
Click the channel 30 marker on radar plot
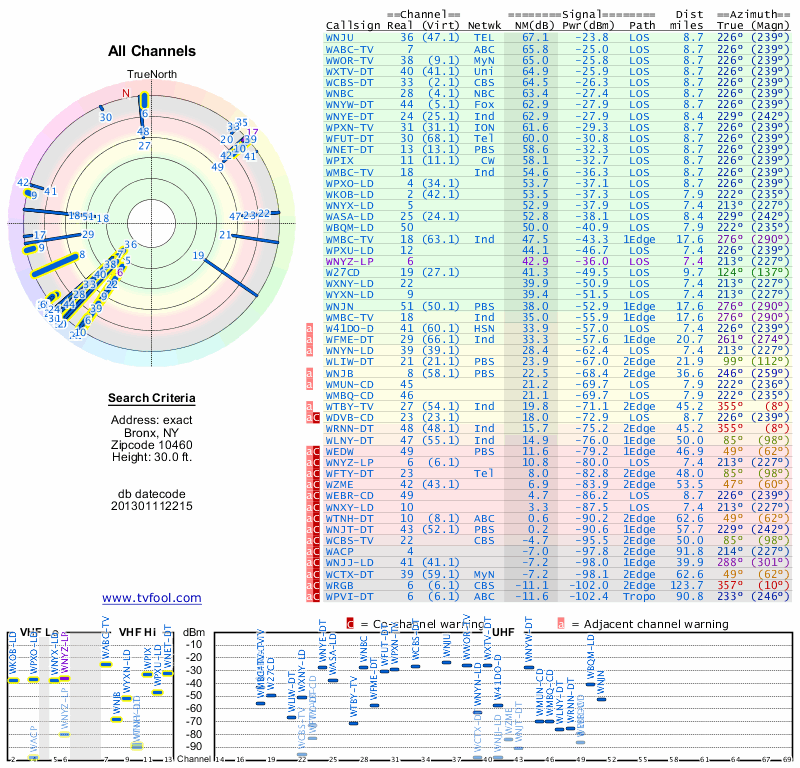coord(106,117)
